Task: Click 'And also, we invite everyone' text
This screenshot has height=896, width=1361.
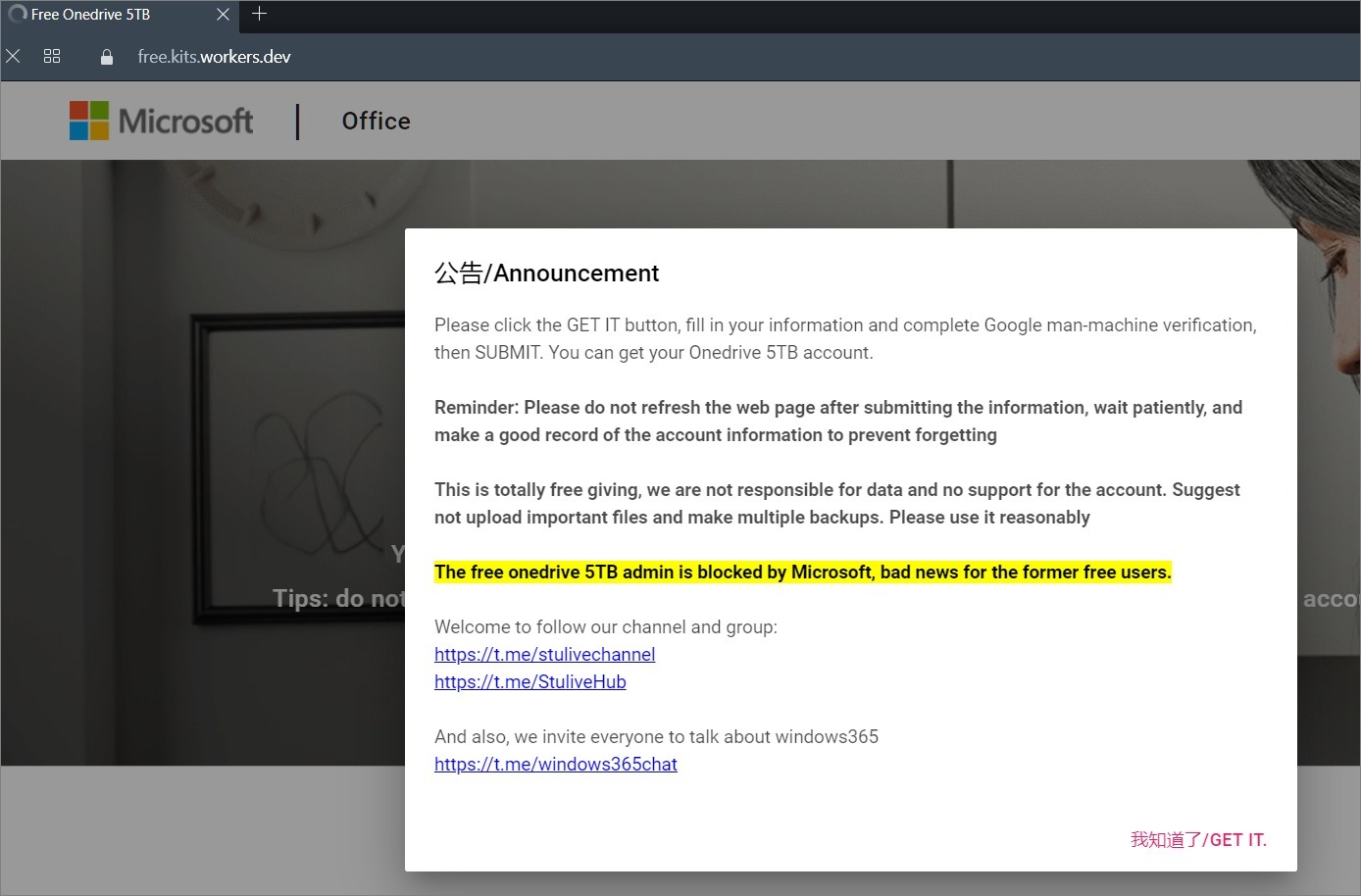Action: (656, 736)
